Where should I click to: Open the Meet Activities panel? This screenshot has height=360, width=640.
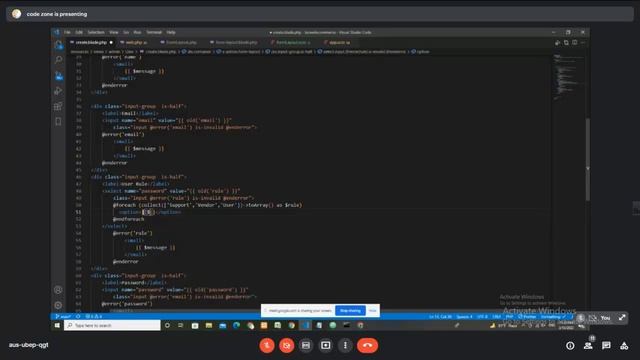click(x=624, y=346)
